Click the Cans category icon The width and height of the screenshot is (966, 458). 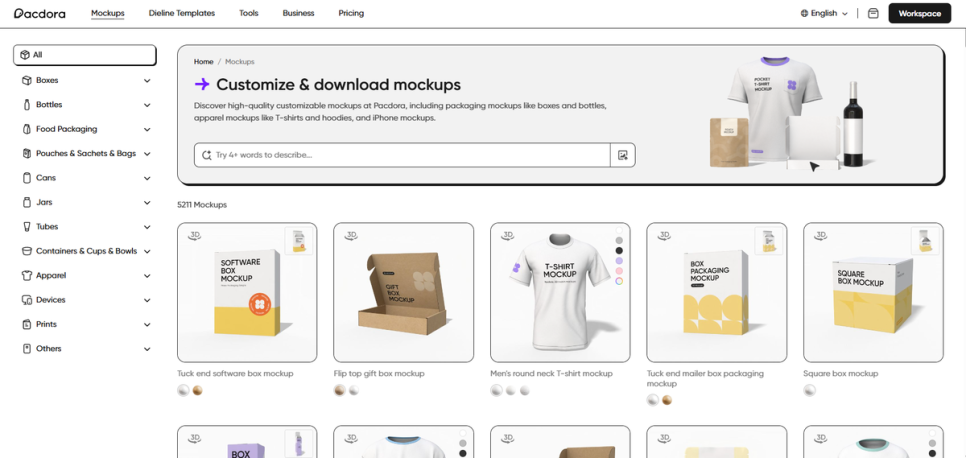click(26, 178)
